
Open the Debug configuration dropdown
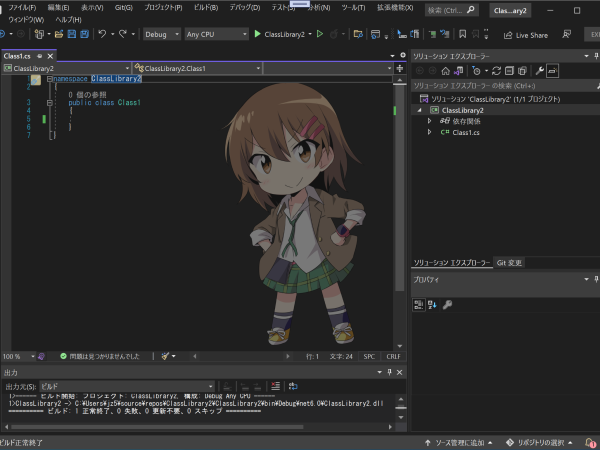pyautogui.click(x=162, y=34)
